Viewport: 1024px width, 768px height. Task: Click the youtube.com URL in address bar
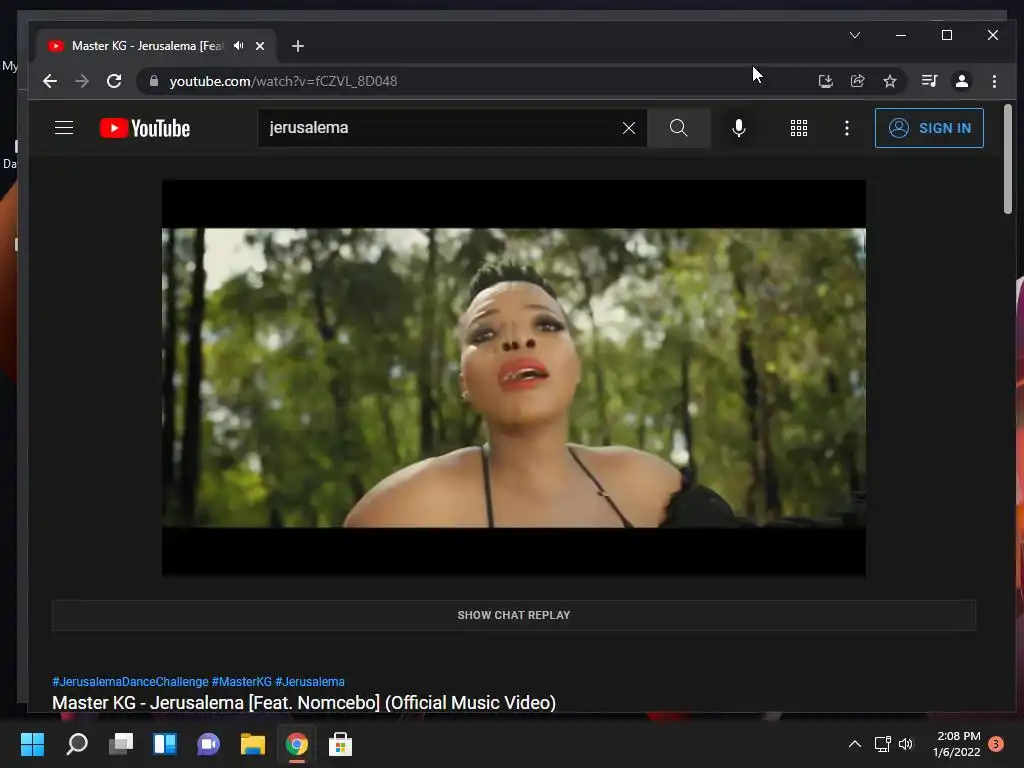(283, 81)
